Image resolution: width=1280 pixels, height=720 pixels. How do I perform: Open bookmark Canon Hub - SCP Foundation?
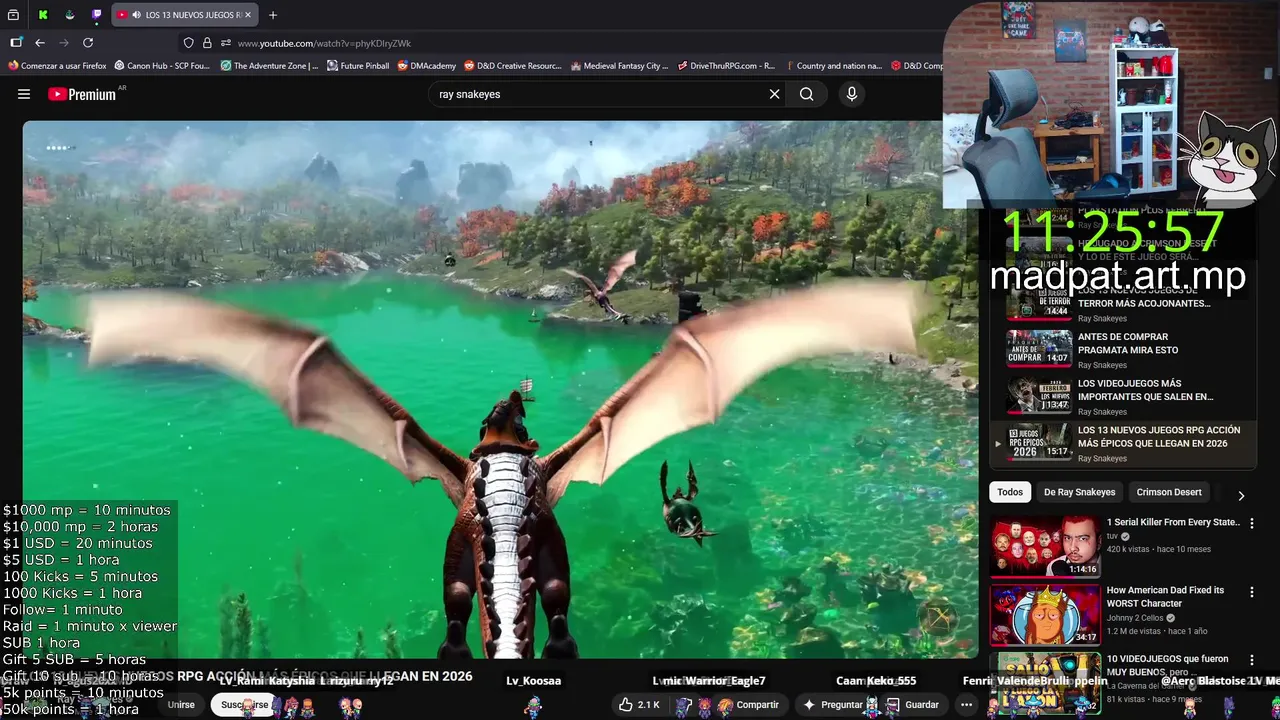click(162, 66)
